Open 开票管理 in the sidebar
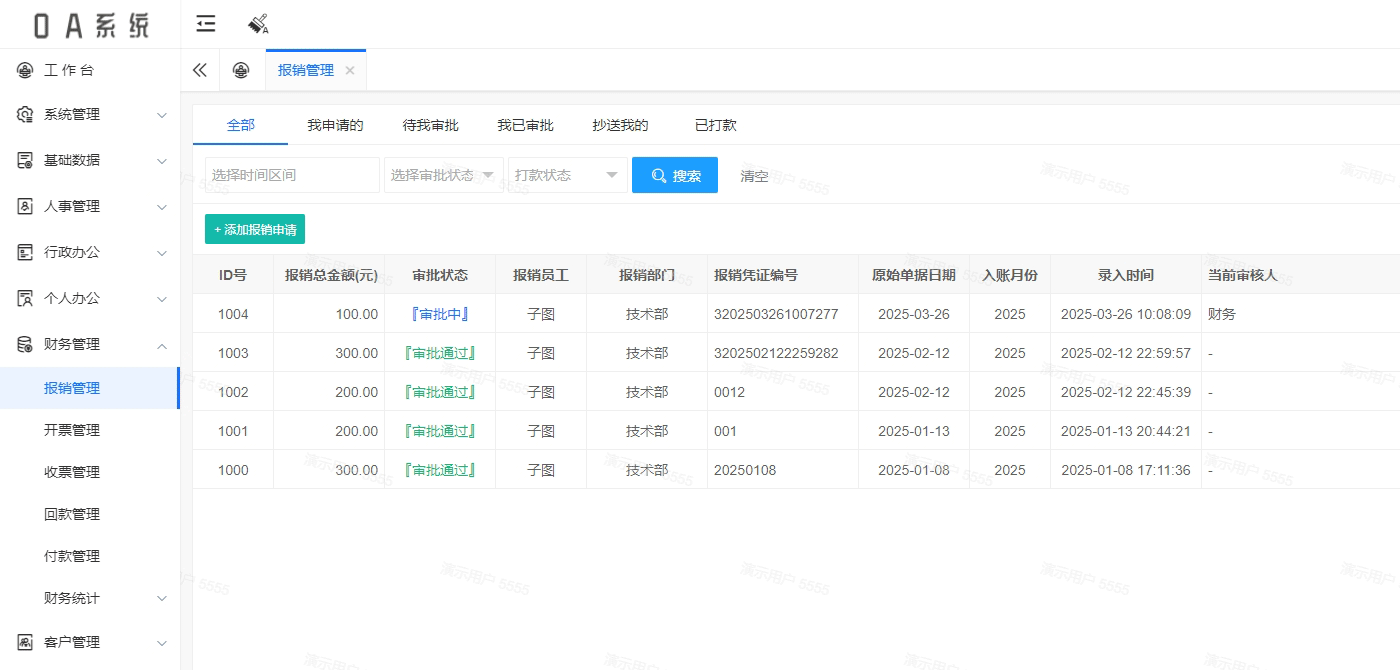The width and height of the screenshot is (1400, 670). [72, 430]
